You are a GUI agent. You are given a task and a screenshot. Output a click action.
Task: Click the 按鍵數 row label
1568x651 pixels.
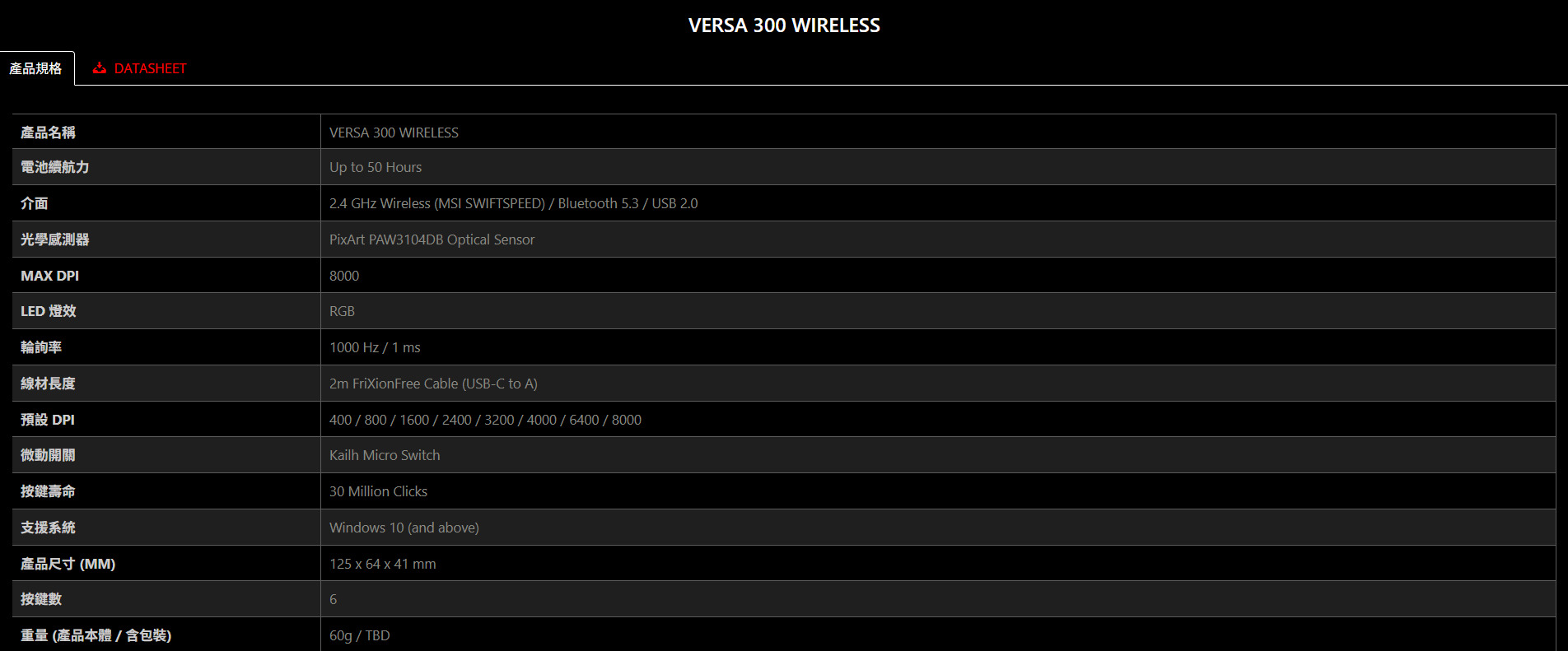click(x=41, y=599)
